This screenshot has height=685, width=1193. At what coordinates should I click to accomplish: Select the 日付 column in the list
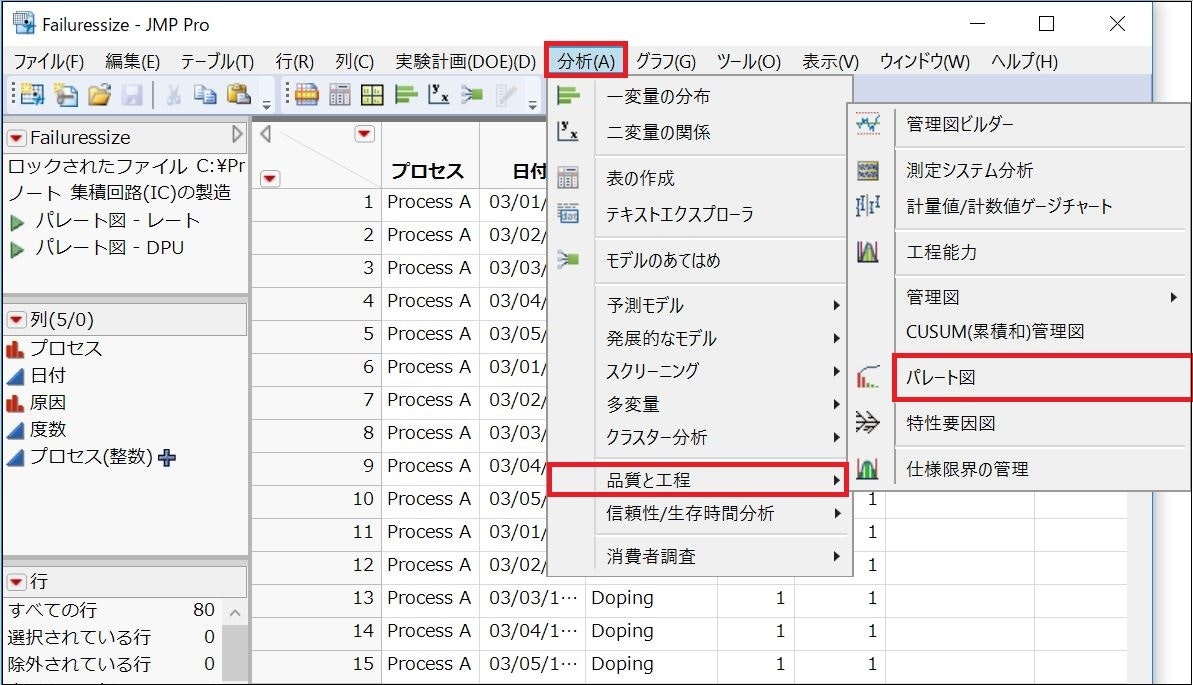48,375
